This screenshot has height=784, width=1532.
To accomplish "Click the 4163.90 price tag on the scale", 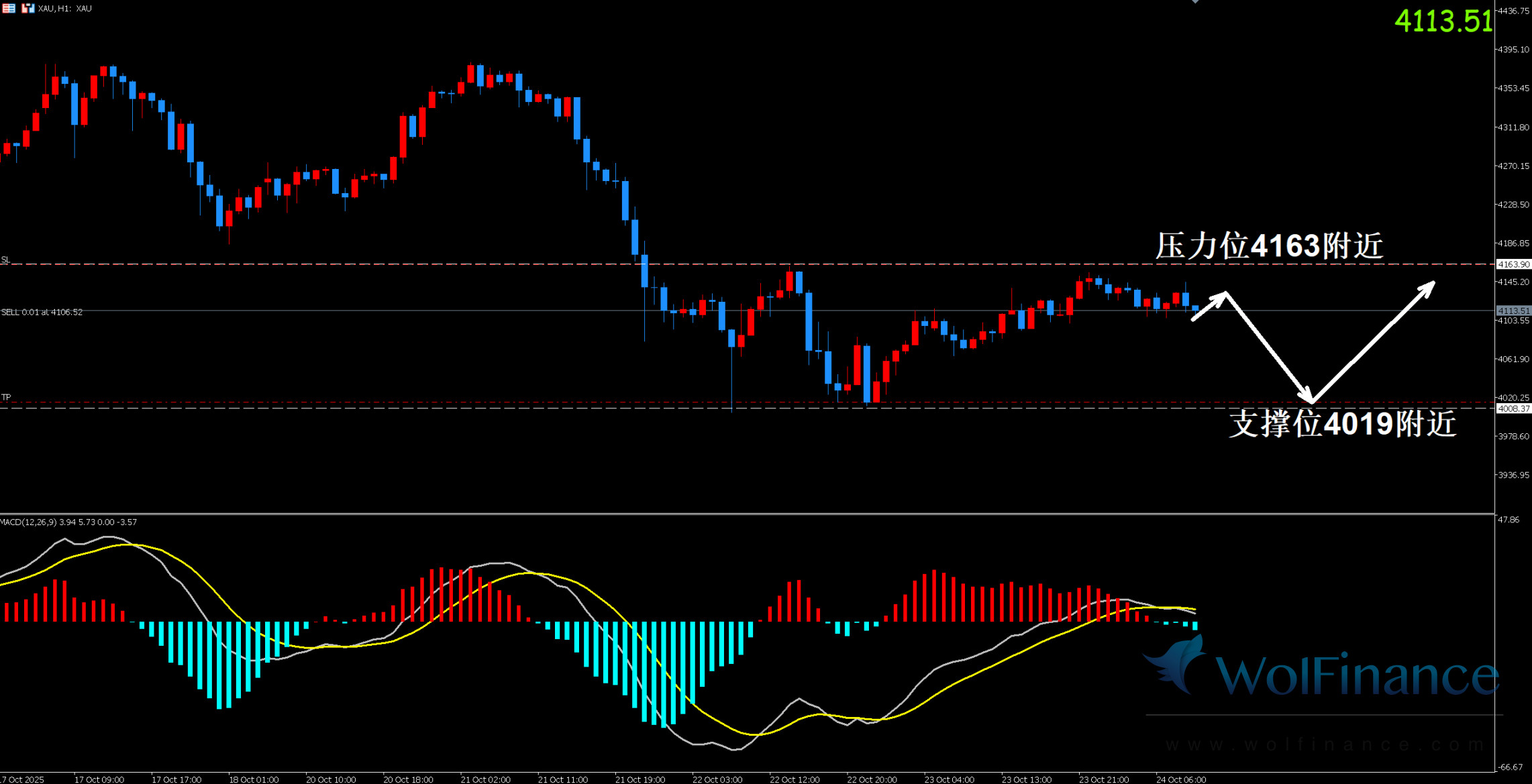I will 1513,264.
